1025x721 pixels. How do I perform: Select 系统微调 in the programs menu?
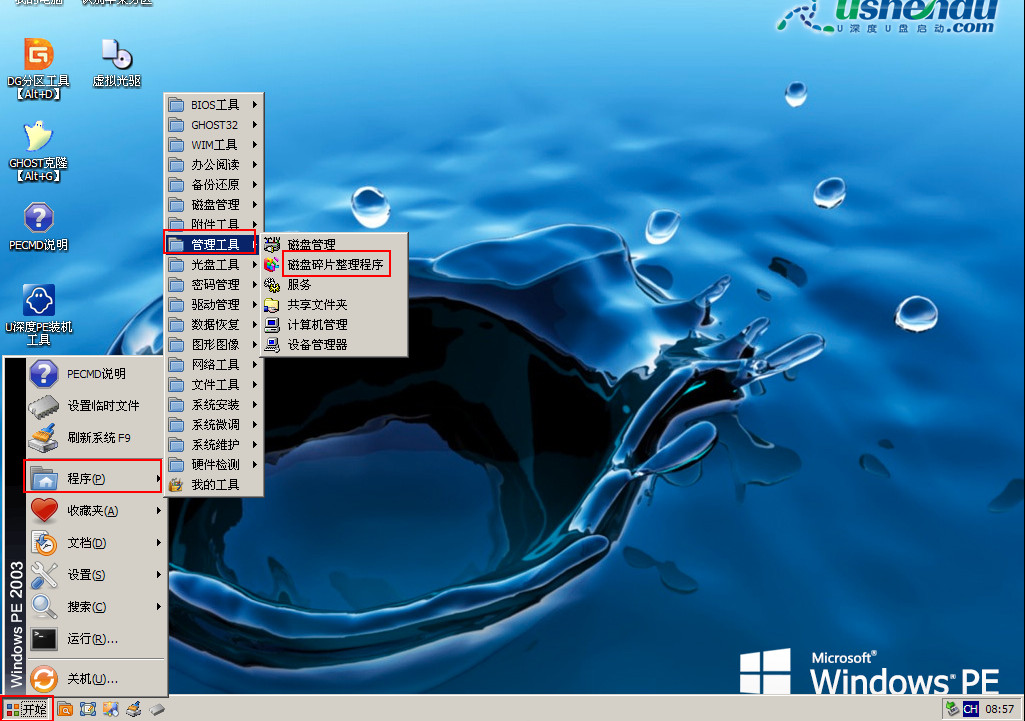(x=213, y=425)
